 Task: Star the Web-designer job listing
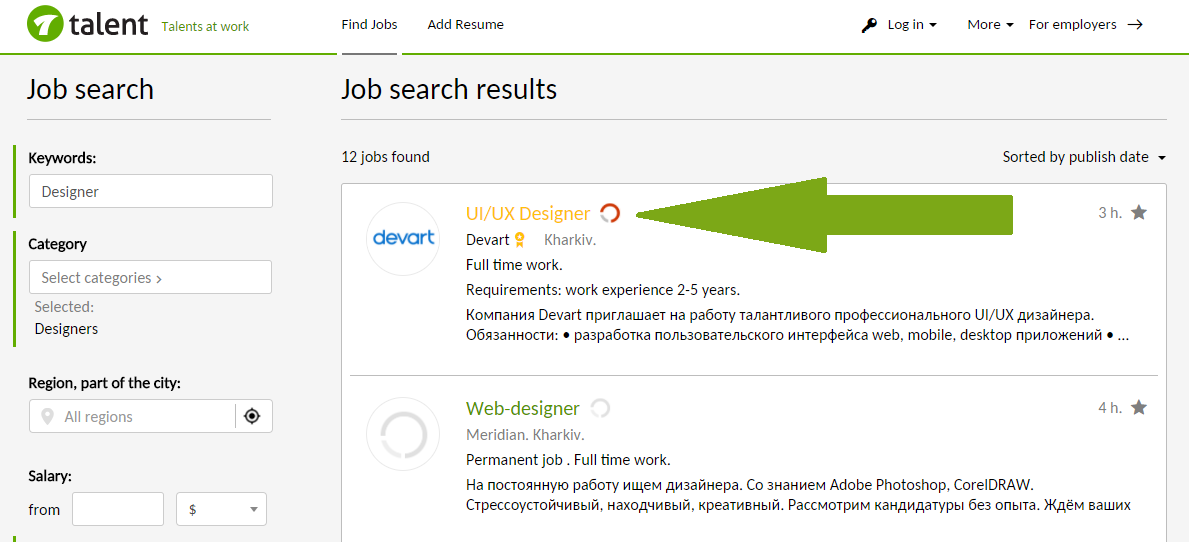click(1138, 408)
